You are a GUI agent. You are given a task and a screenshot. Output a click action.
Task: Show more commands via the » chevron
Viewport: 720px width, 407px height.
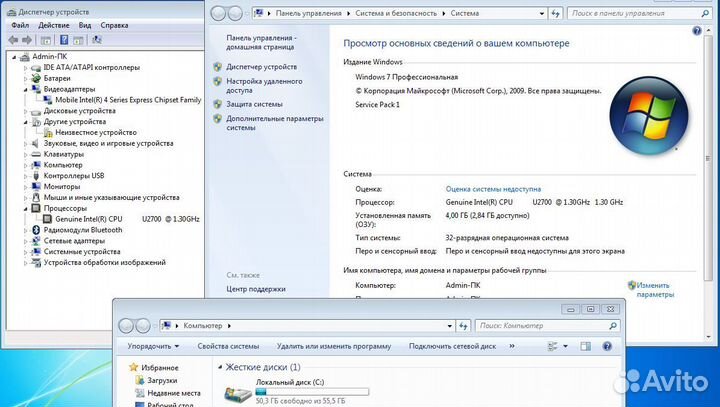click(x=512, y=346)
